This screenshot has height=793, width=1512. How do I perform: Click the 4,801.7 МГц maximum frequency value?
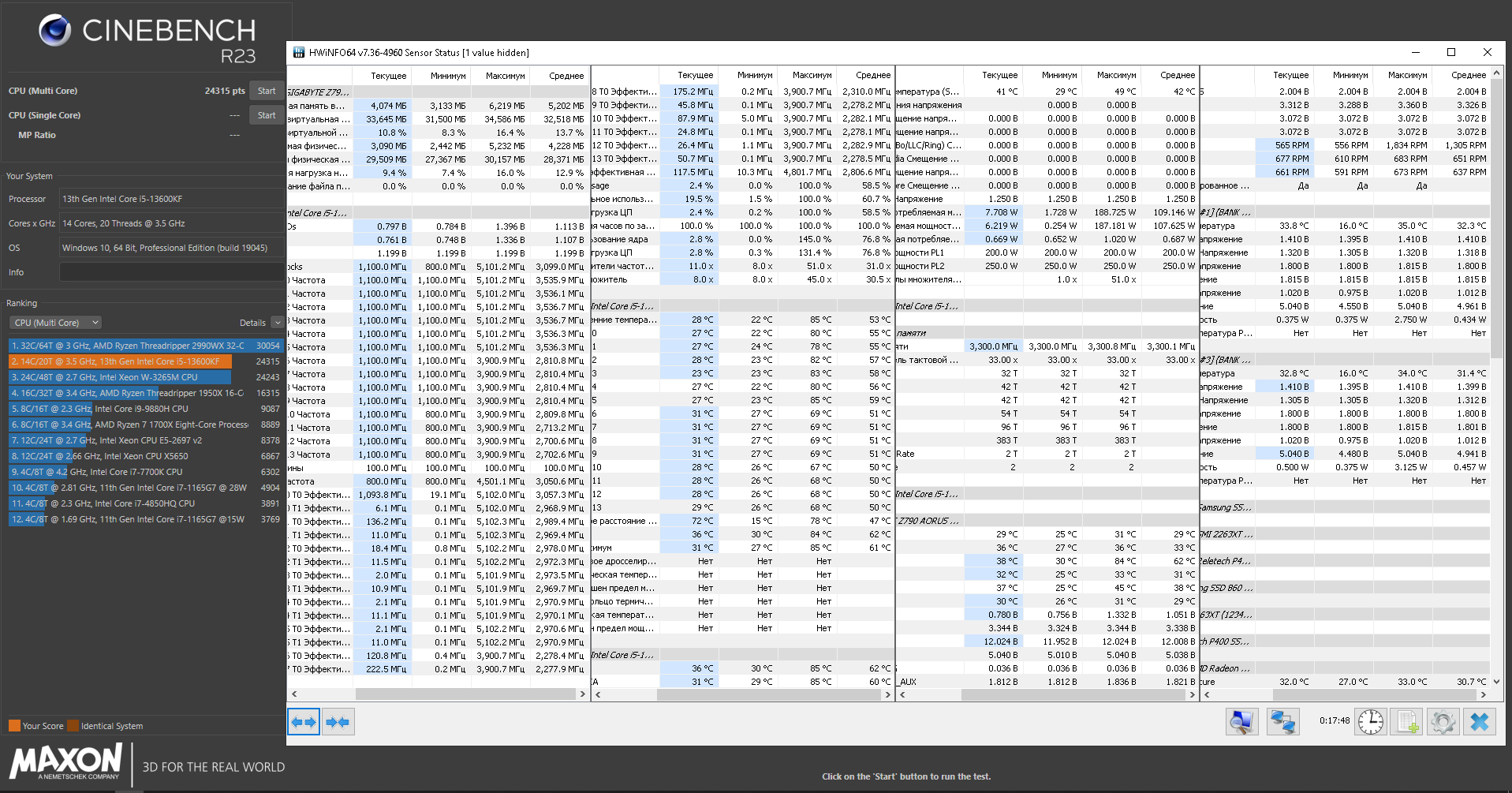pyautogui.click(x=808, y=172)
